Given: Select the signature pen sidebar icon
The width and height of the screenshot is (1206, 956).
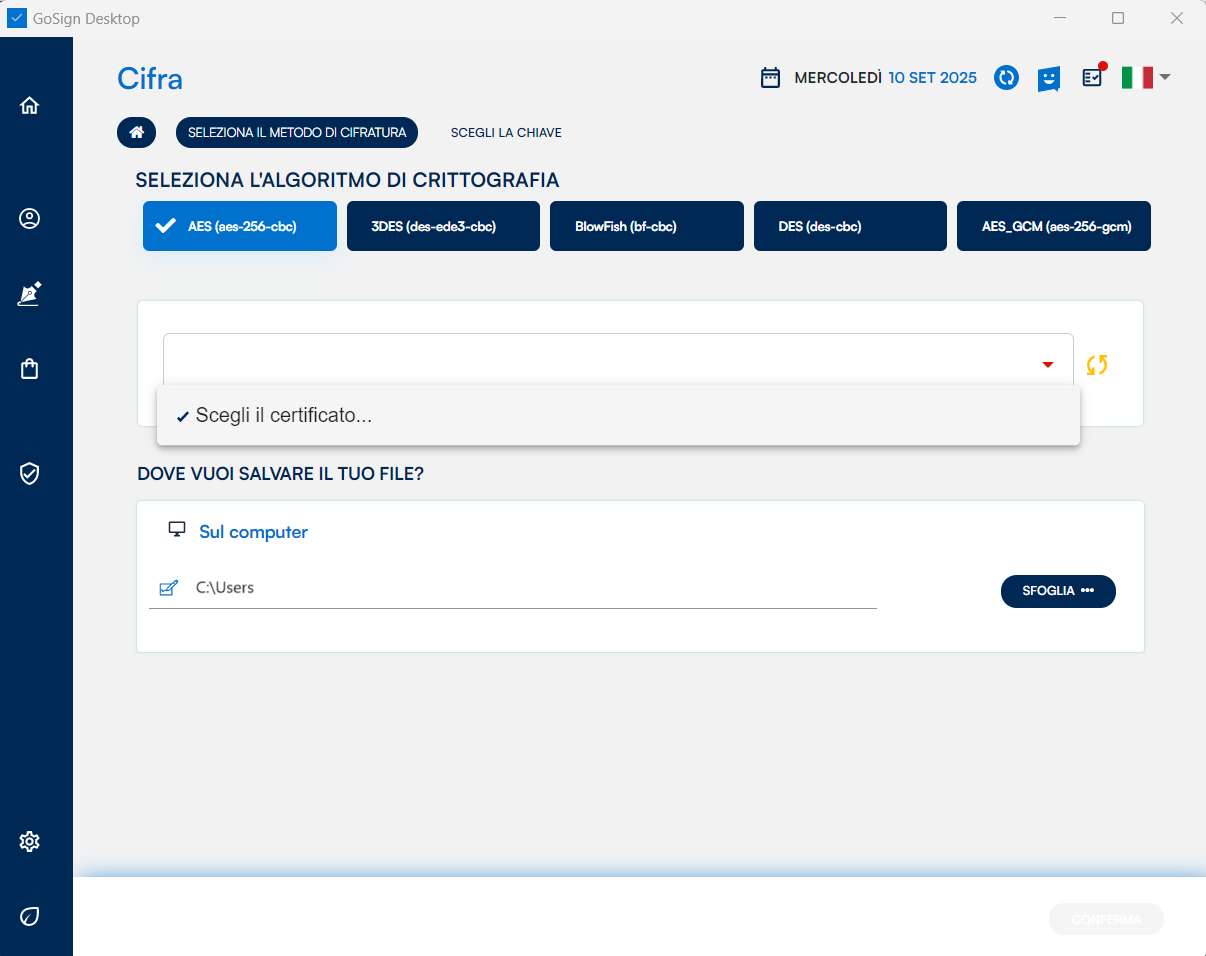Looking at the screenshot, I should (29, 294).
